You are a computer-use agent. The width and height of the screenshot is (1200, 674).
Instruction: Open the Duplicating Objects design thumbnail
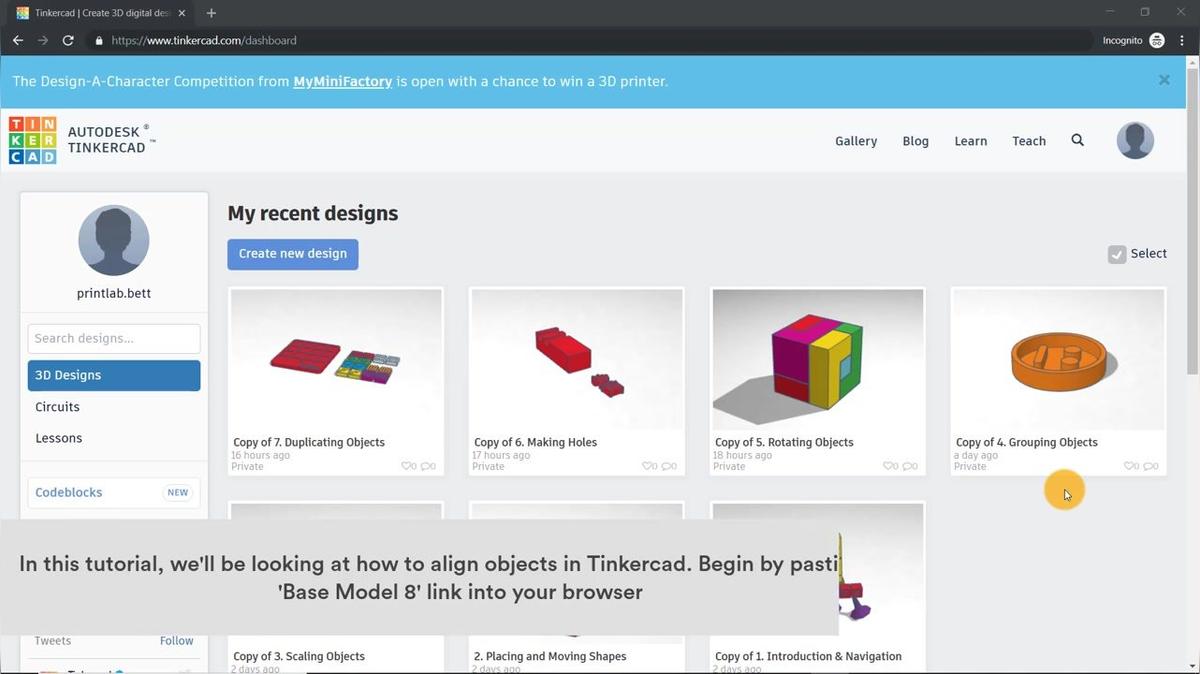pyautogui.click(x=336, y=360)
